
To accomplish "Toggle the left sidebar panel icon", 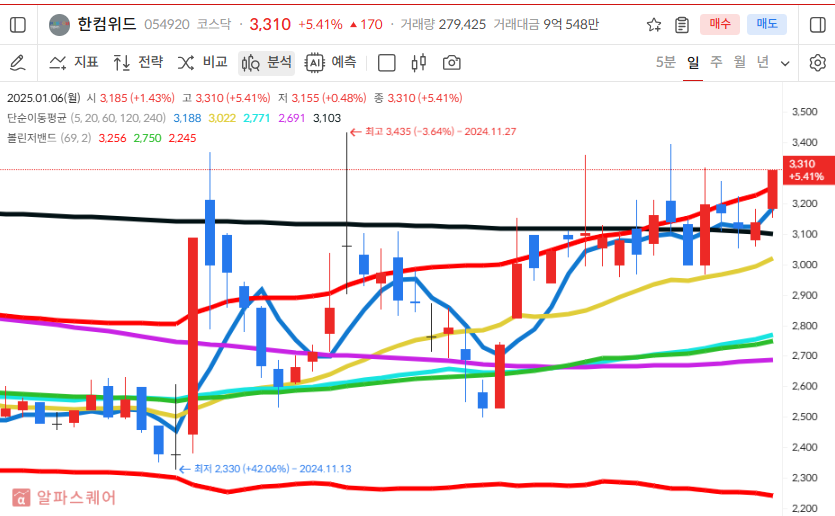I will (18, 24).
